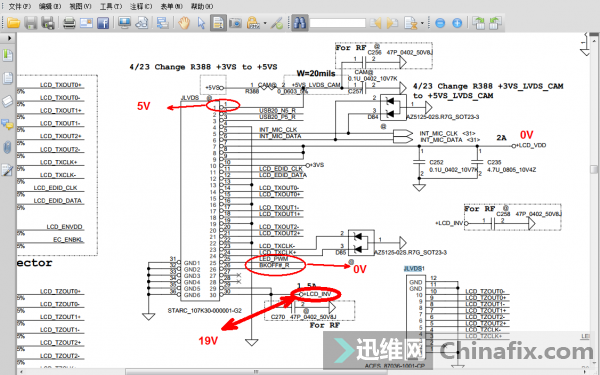
Task: Share the document via the Facebook icon
Action: point(103,23)
